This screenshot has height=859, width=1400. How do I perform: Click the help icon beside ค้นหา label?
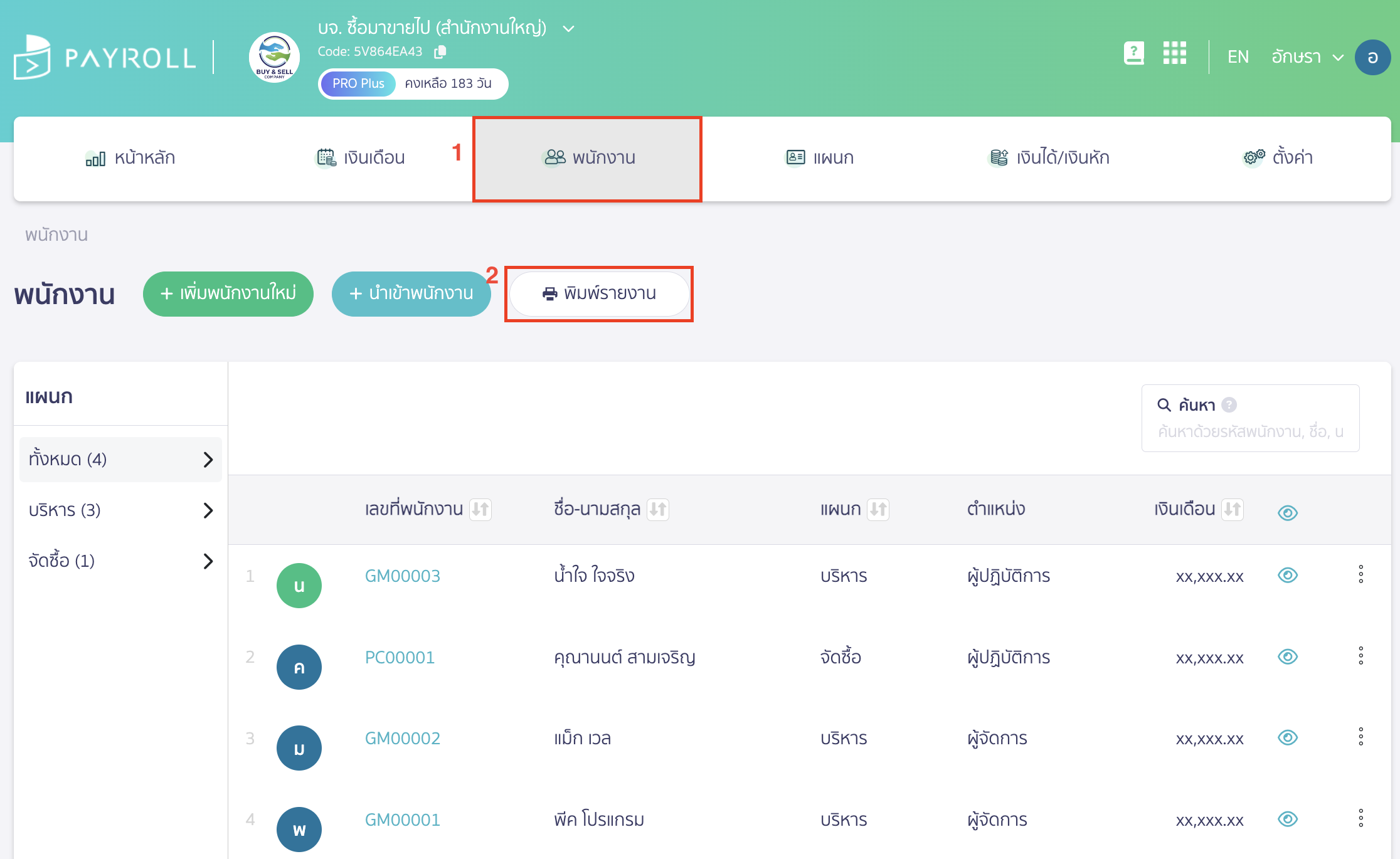tap(1231, 404)
